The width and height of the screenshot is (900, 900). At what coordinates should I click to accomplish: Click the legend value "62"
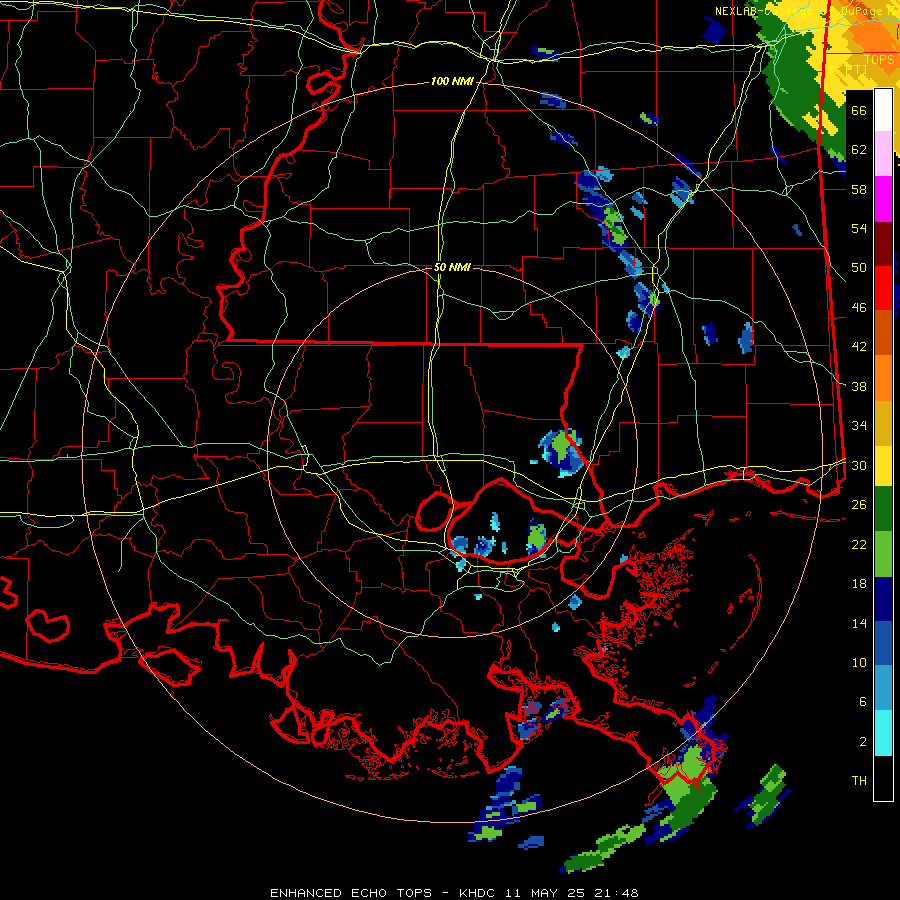(859, 150)
